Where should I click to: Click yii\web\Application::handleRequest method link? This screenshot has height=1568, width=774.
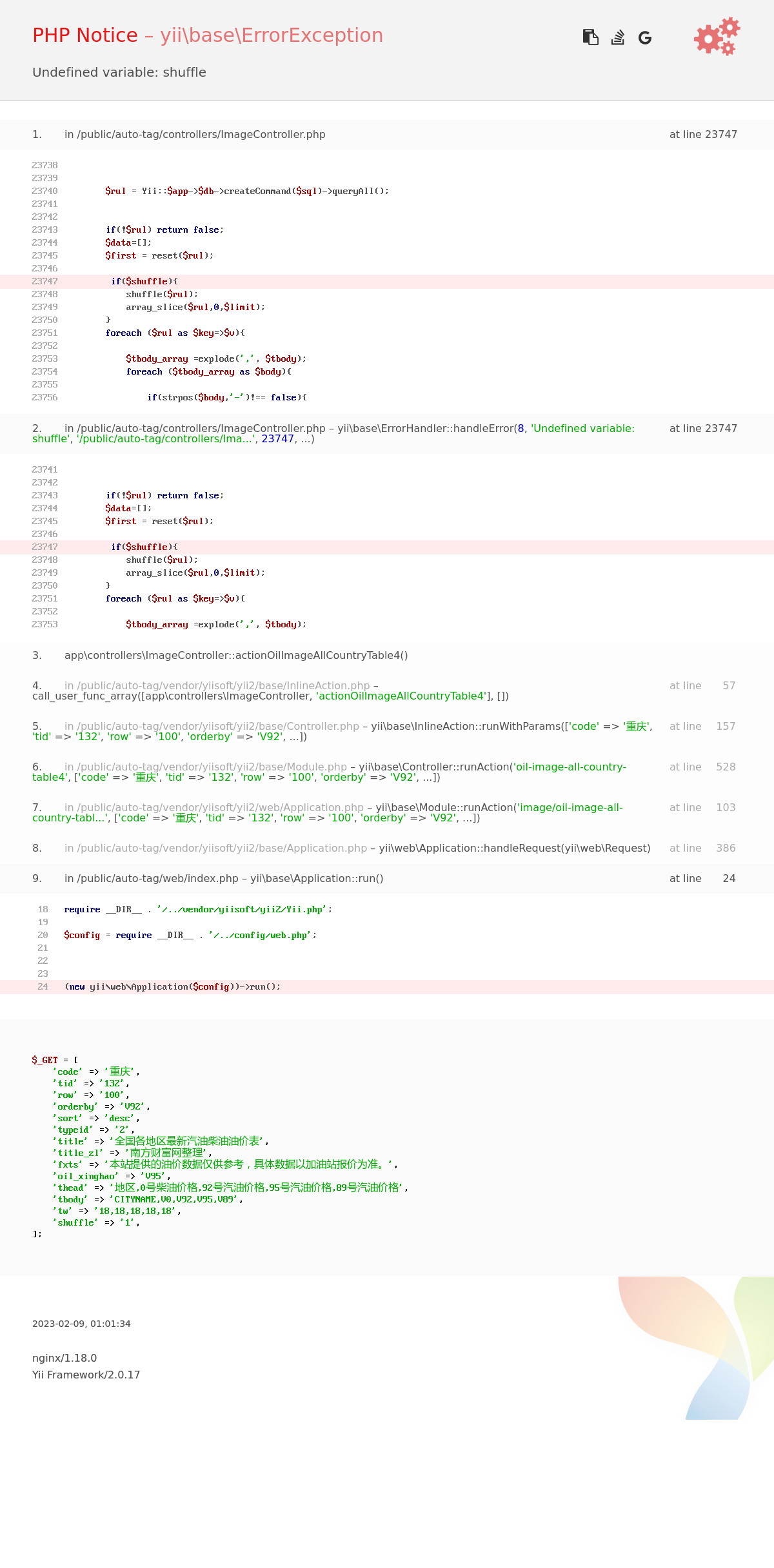pyautogui.click(x=470, y=848)
